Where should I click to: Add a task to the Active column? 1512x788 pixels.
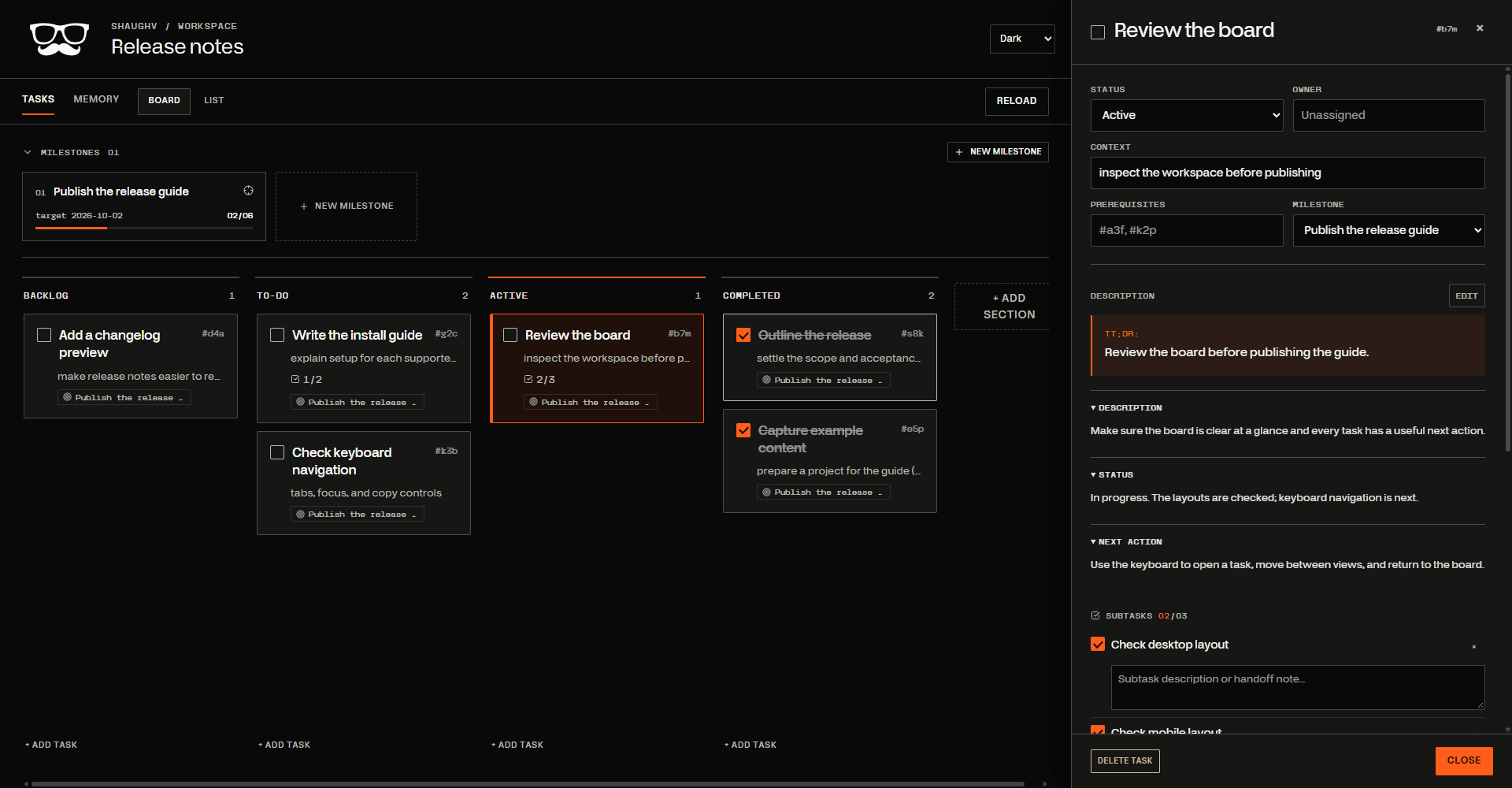click(517, 745)
